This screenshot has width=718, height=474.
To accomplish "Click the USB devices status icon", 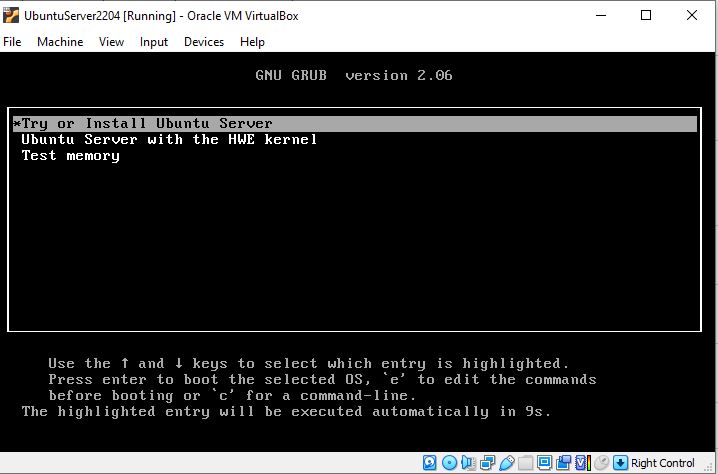I will [506, 463].
